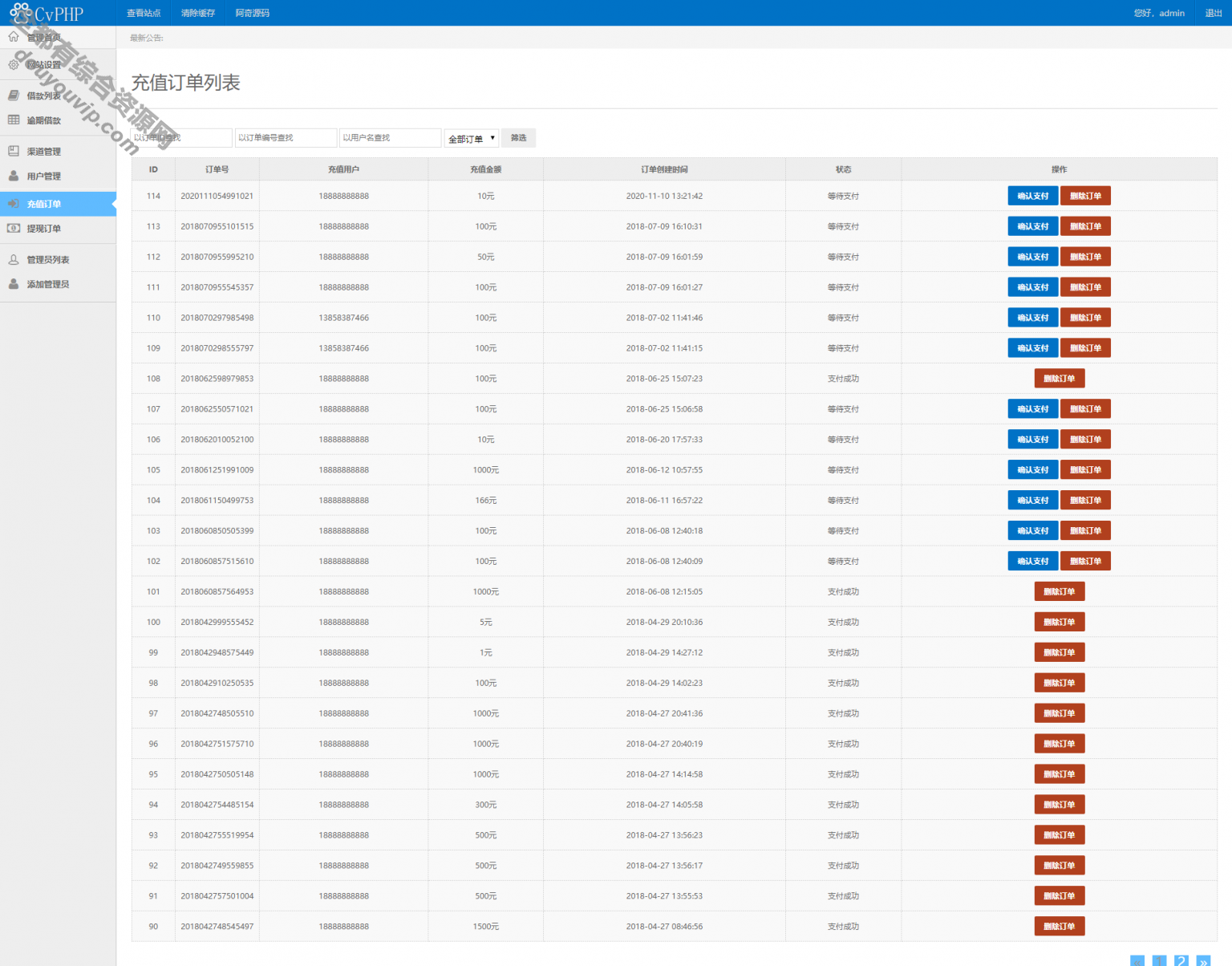Click the 订单创建时间 column header

(664, 169)
